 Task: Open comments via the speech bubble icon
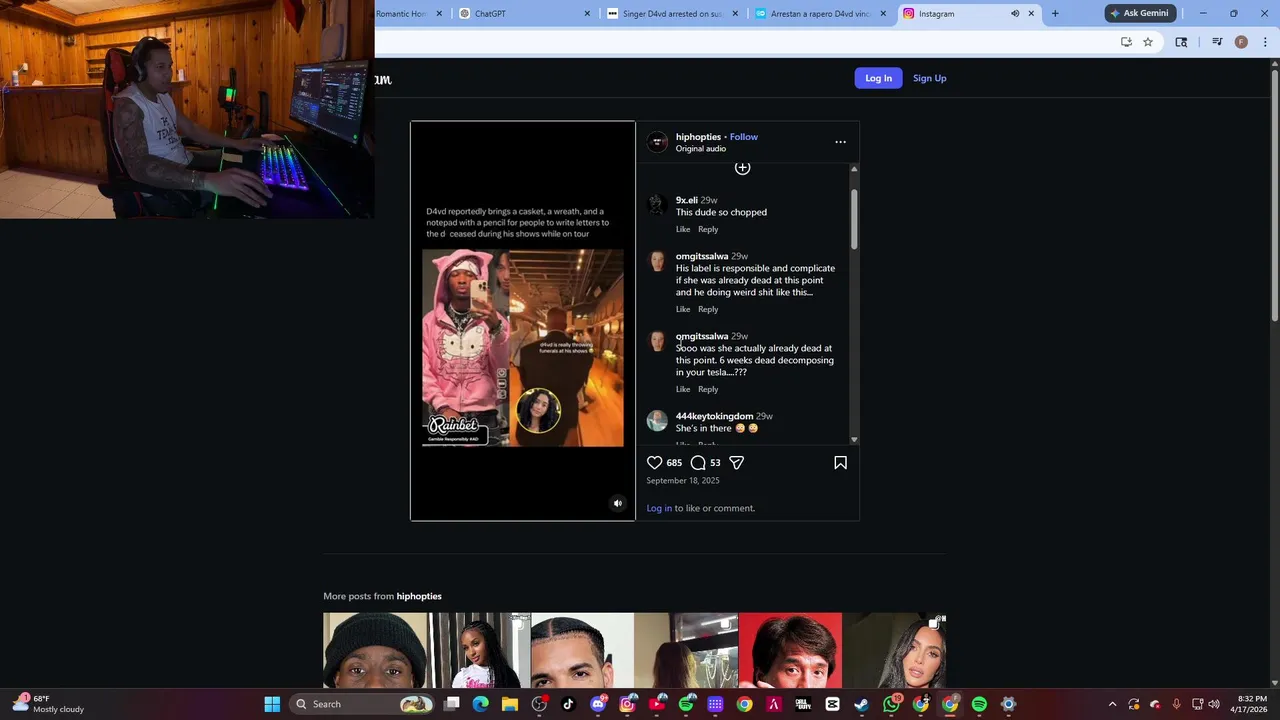click(x=698, y=463)
